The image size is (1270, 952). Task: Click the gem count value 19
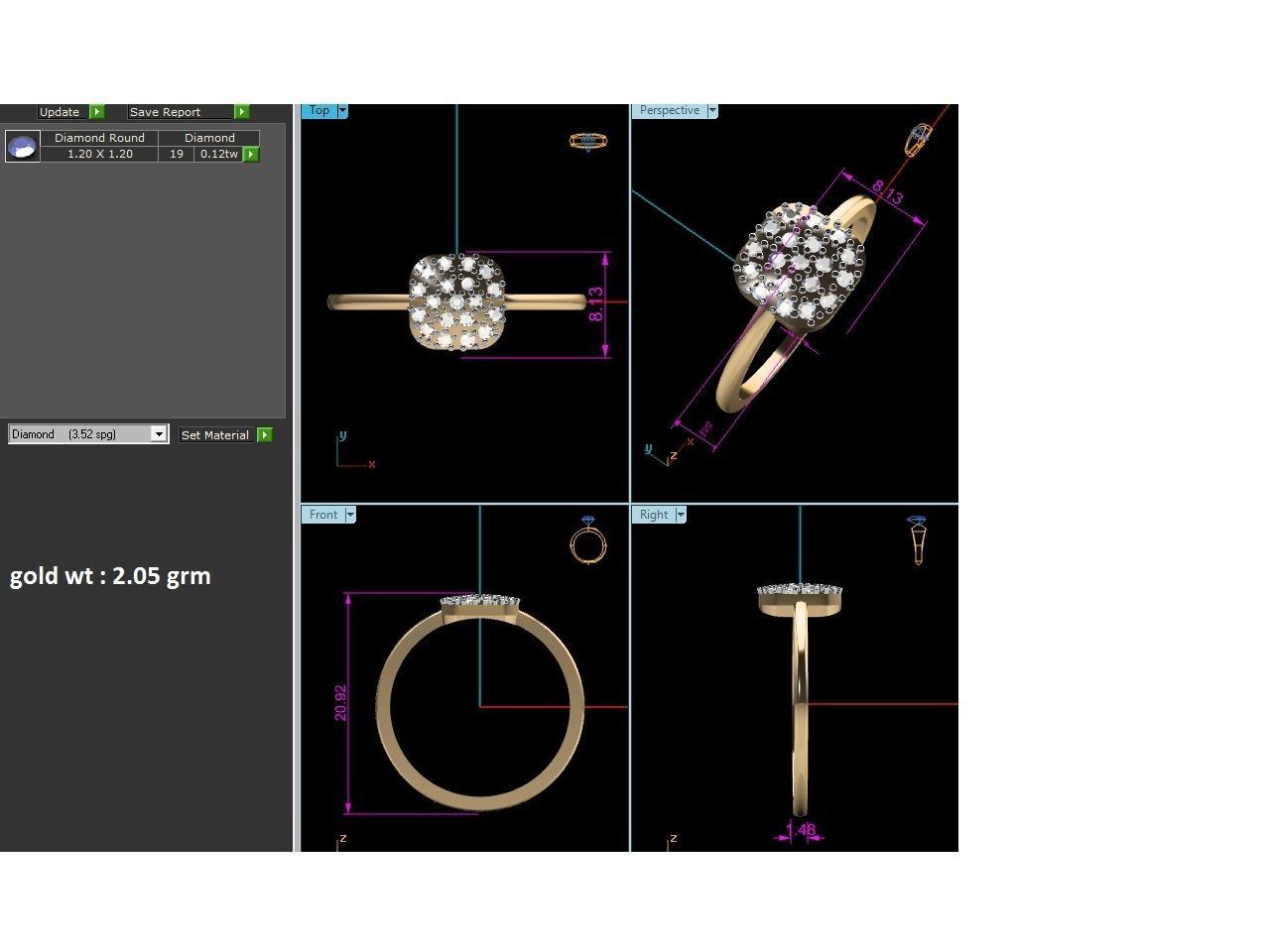coord(177,154)
